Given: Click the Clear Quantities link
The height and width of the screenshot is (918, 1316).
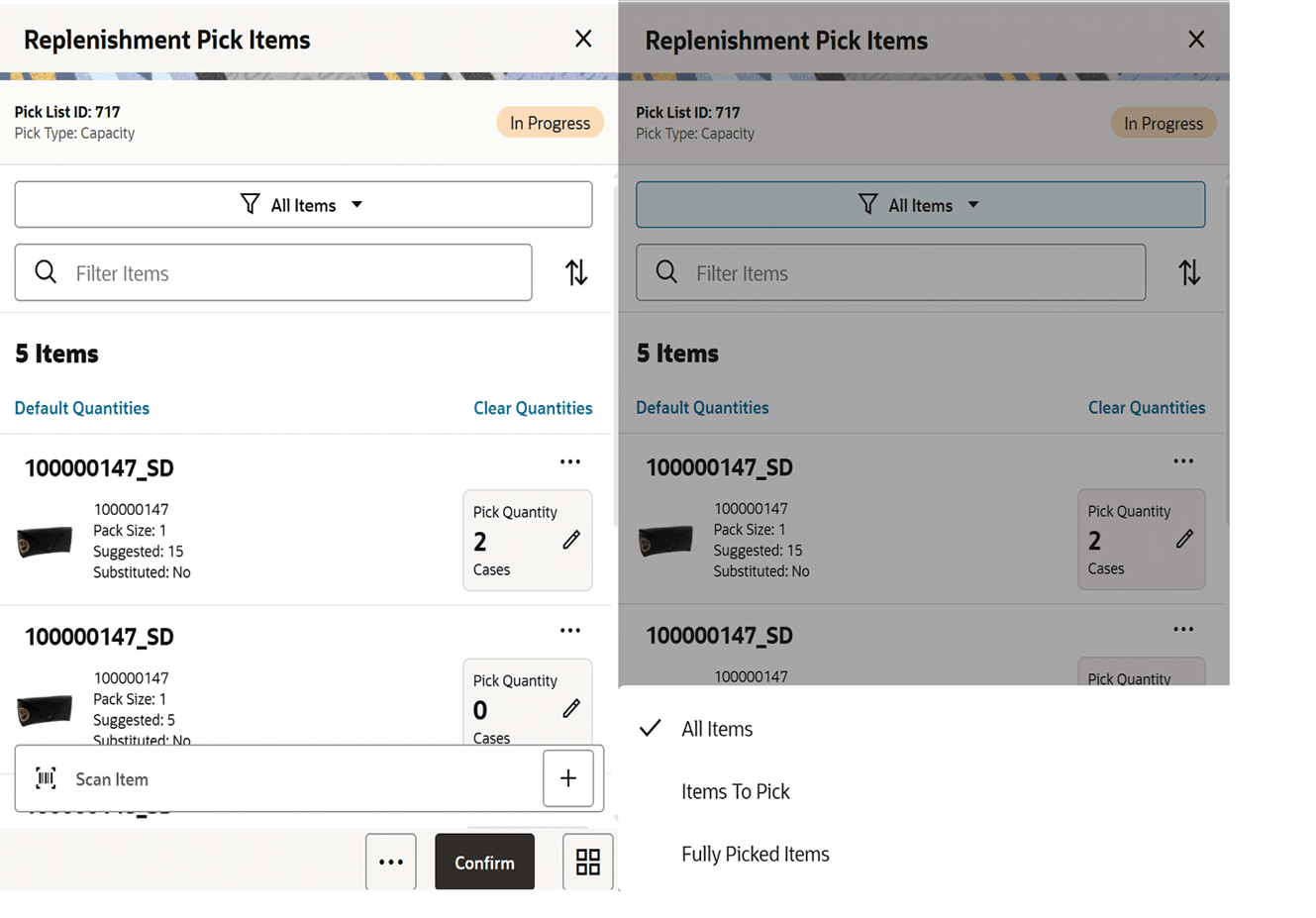Looking at the screenshot, I should point(533,407).
